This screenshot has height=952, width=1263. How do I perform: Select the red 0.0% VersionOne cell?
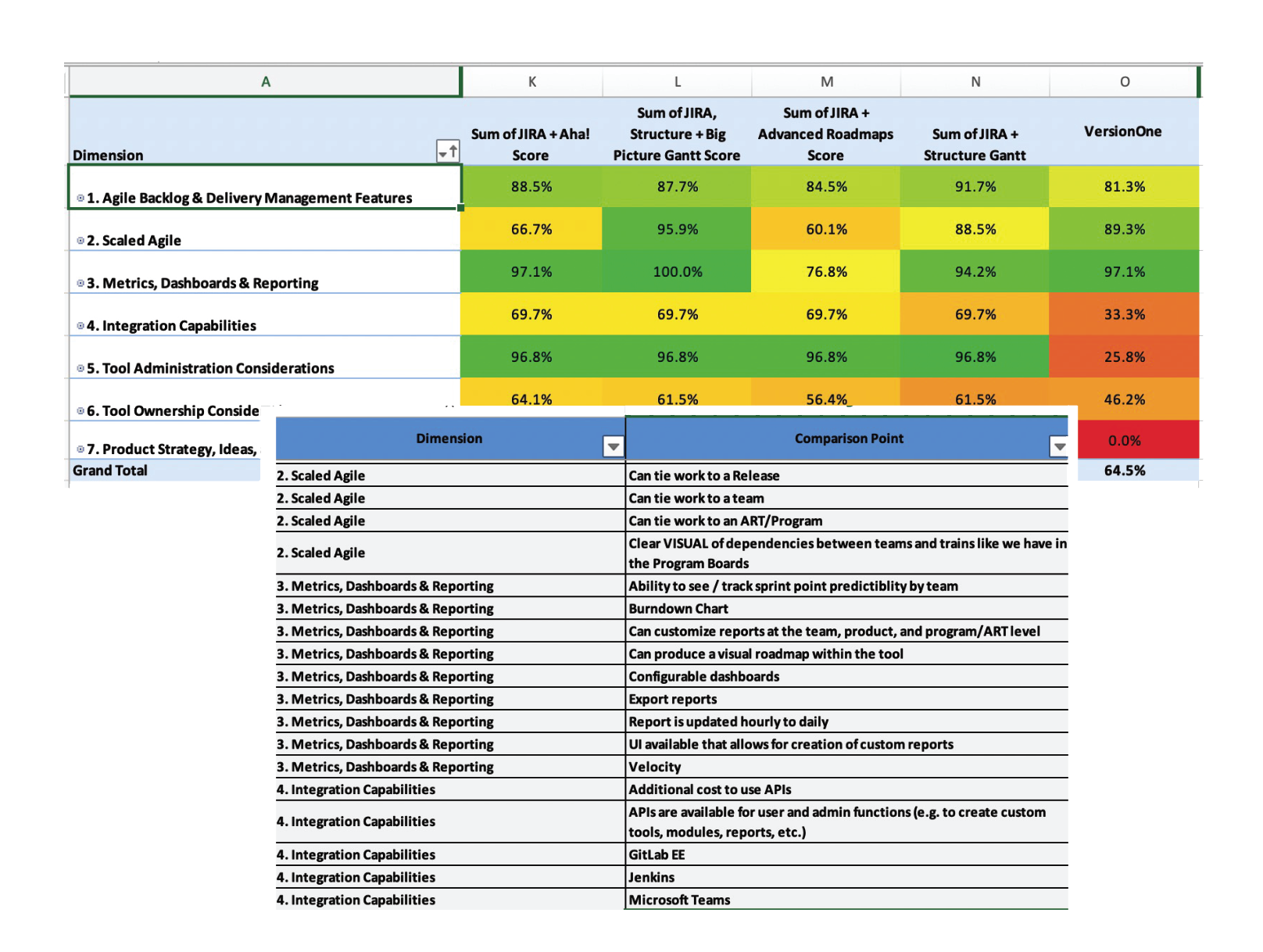click(1124, 440)
